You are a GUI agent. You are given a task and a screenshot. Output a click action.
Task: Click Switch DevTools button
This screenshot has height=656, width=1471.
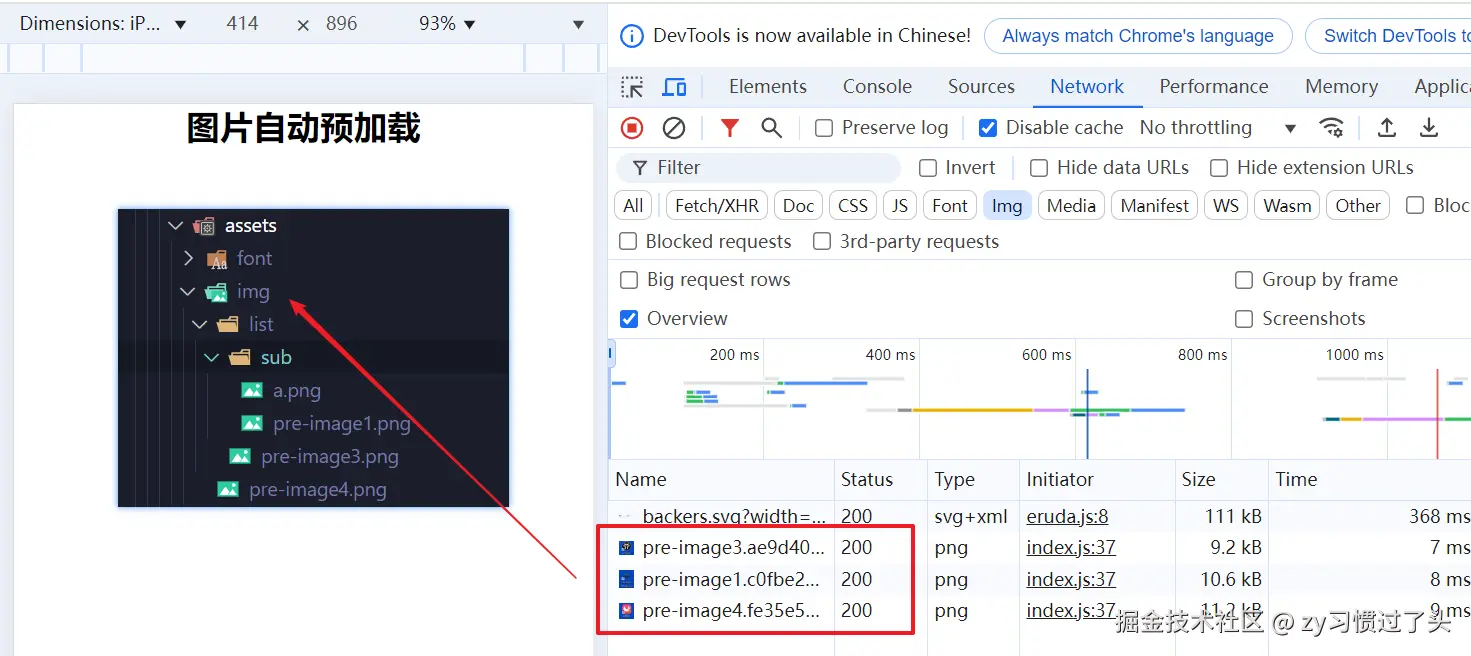[x=1390, y=36]
